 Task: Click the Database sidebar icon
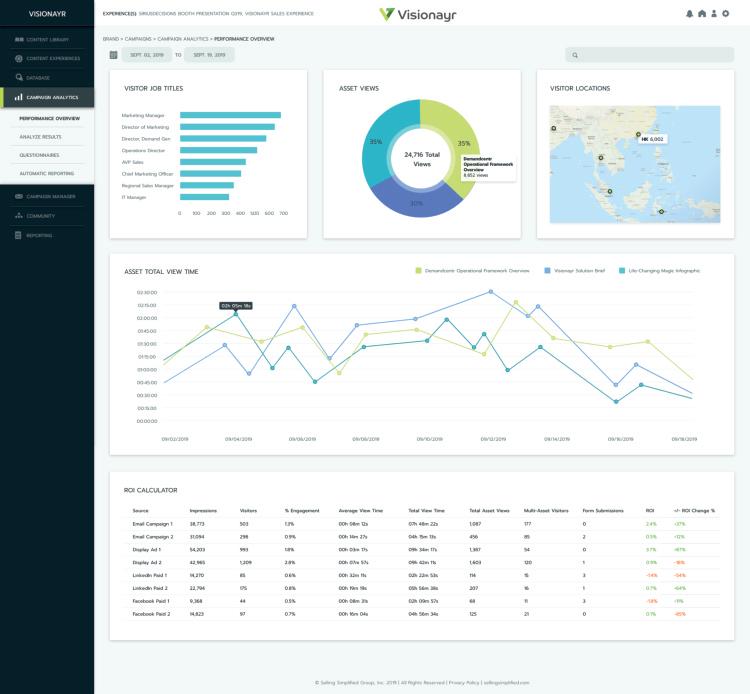tap(19, 77)
